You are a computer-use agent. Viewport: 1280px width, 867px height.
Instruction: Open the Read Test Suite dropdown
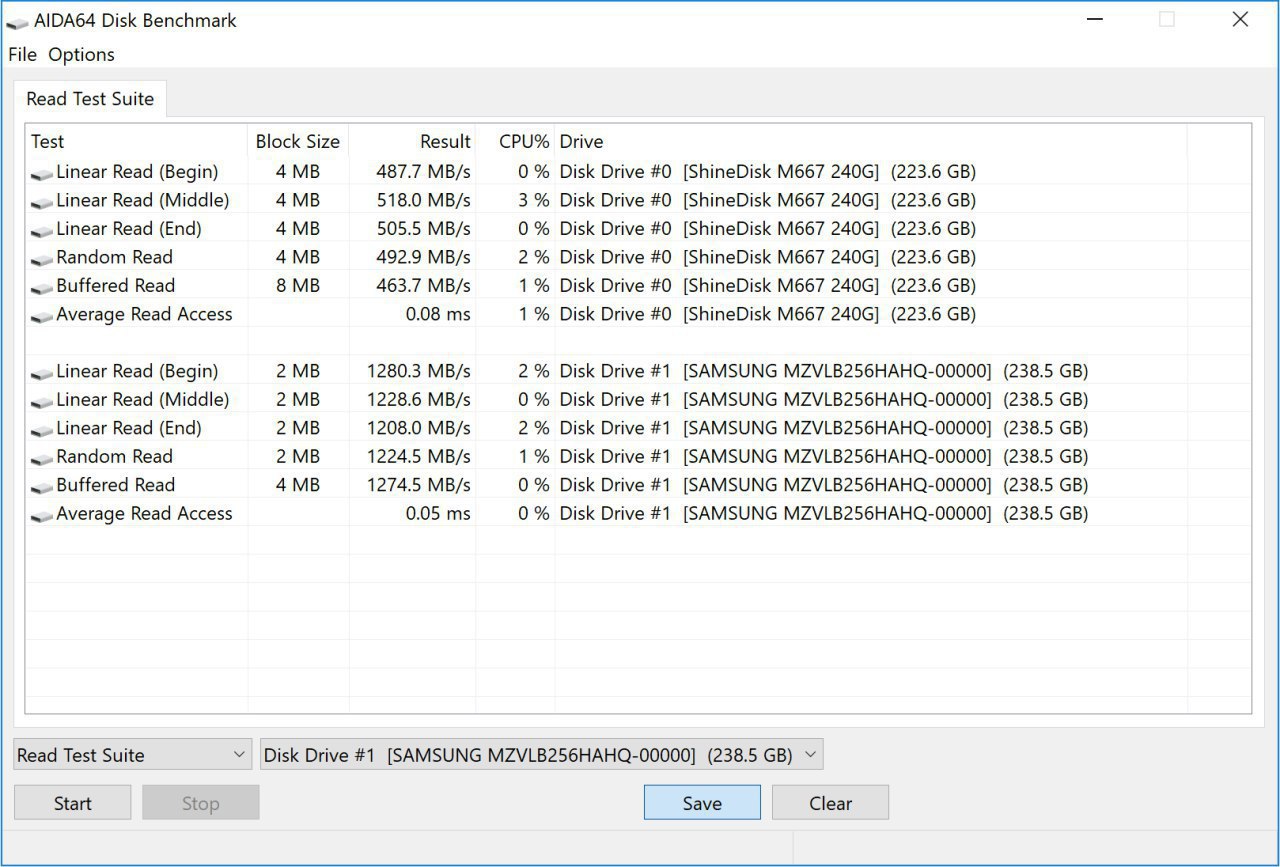pyautogui.click(x=132, y=755)
